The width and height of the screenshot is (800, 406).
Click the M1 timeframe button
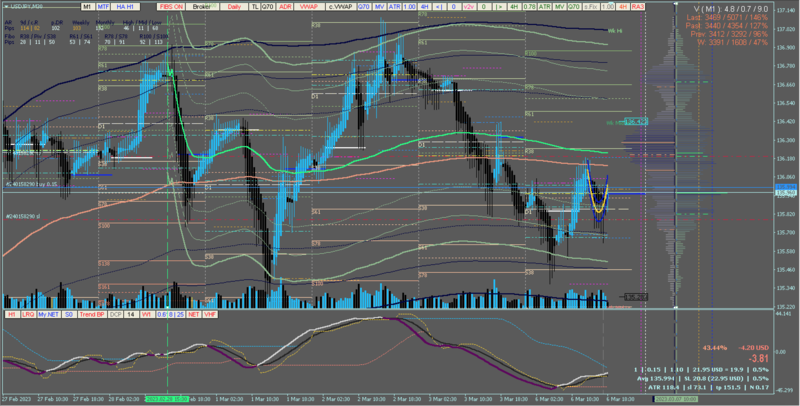pyautogui.click(x=87, y=7)
